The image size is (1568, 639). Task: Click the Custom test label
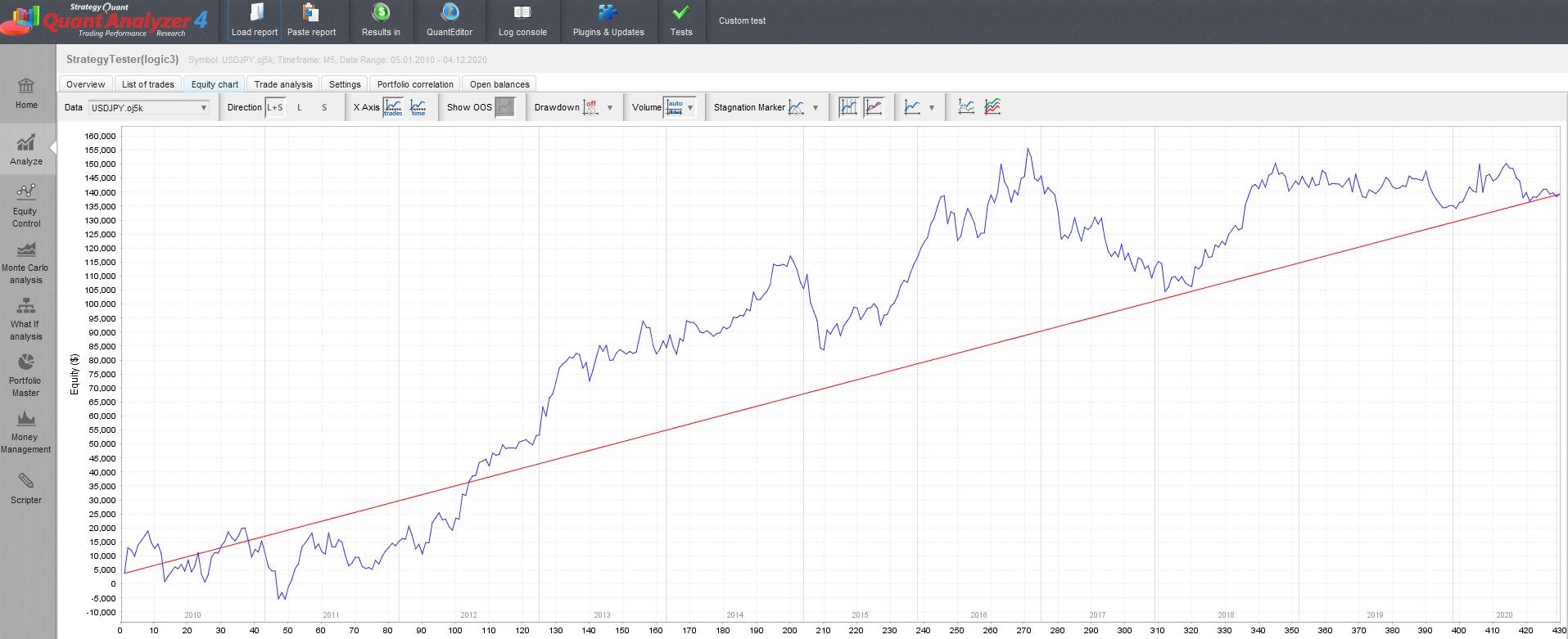[x=742, y=20]
